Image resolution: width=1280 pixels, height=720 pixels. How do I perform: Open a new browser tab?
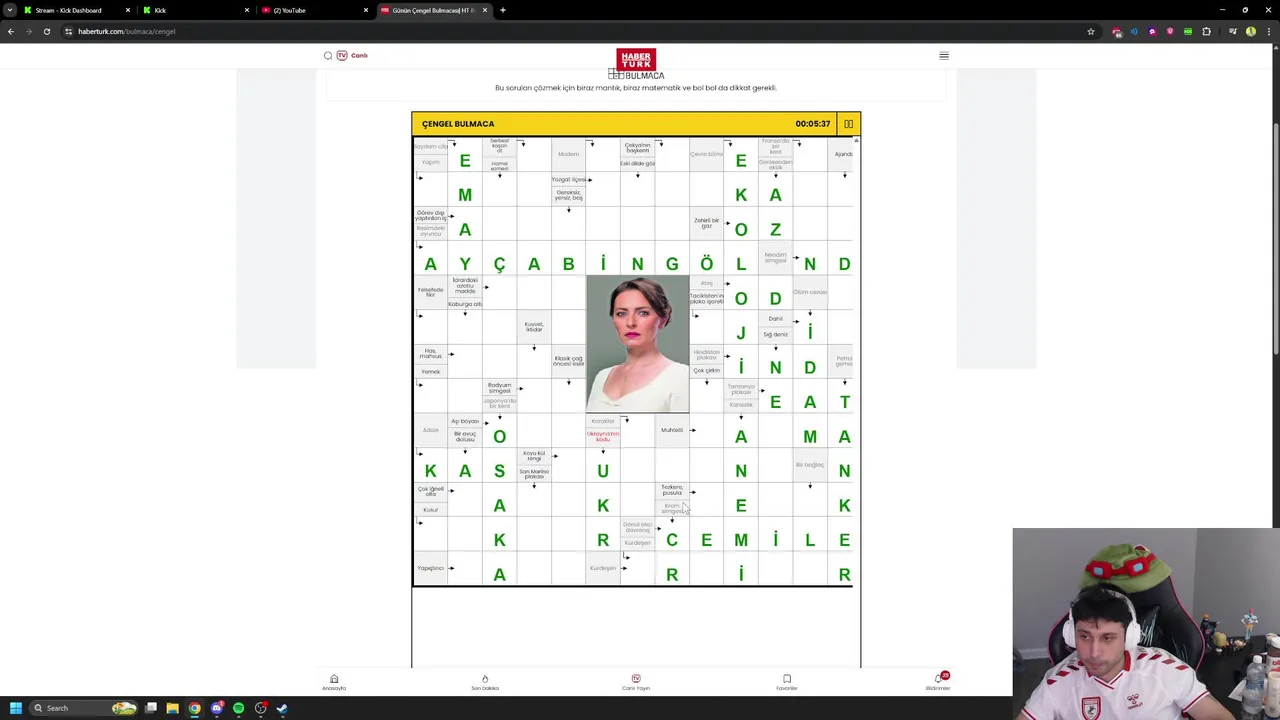[503, 10]
